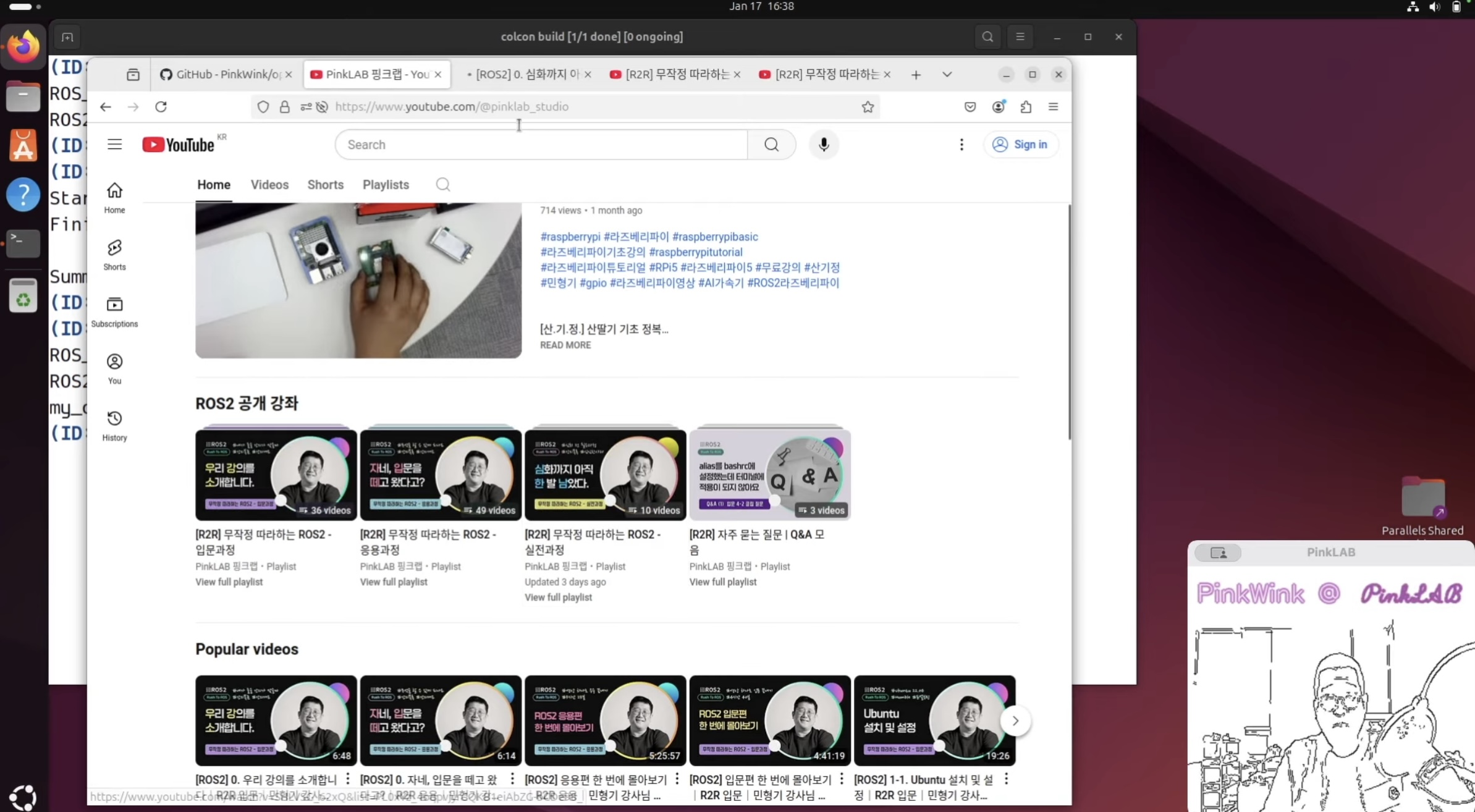Click the YouTube search input field
This screenshot has height=812, width=1475.
pos(541,145)
